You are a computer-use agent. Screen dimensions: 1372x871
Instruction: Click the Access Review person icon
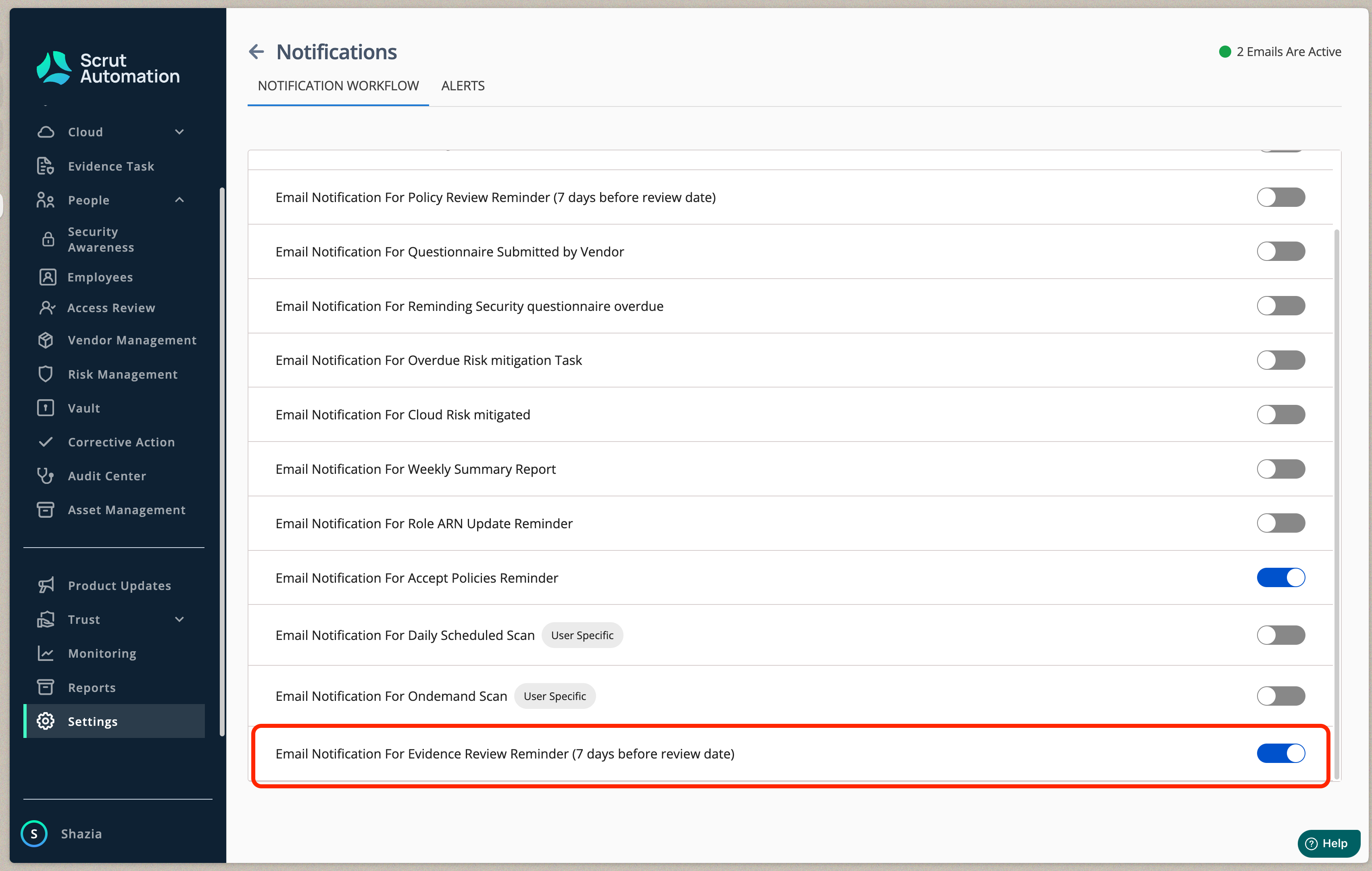tap(48, 308)
